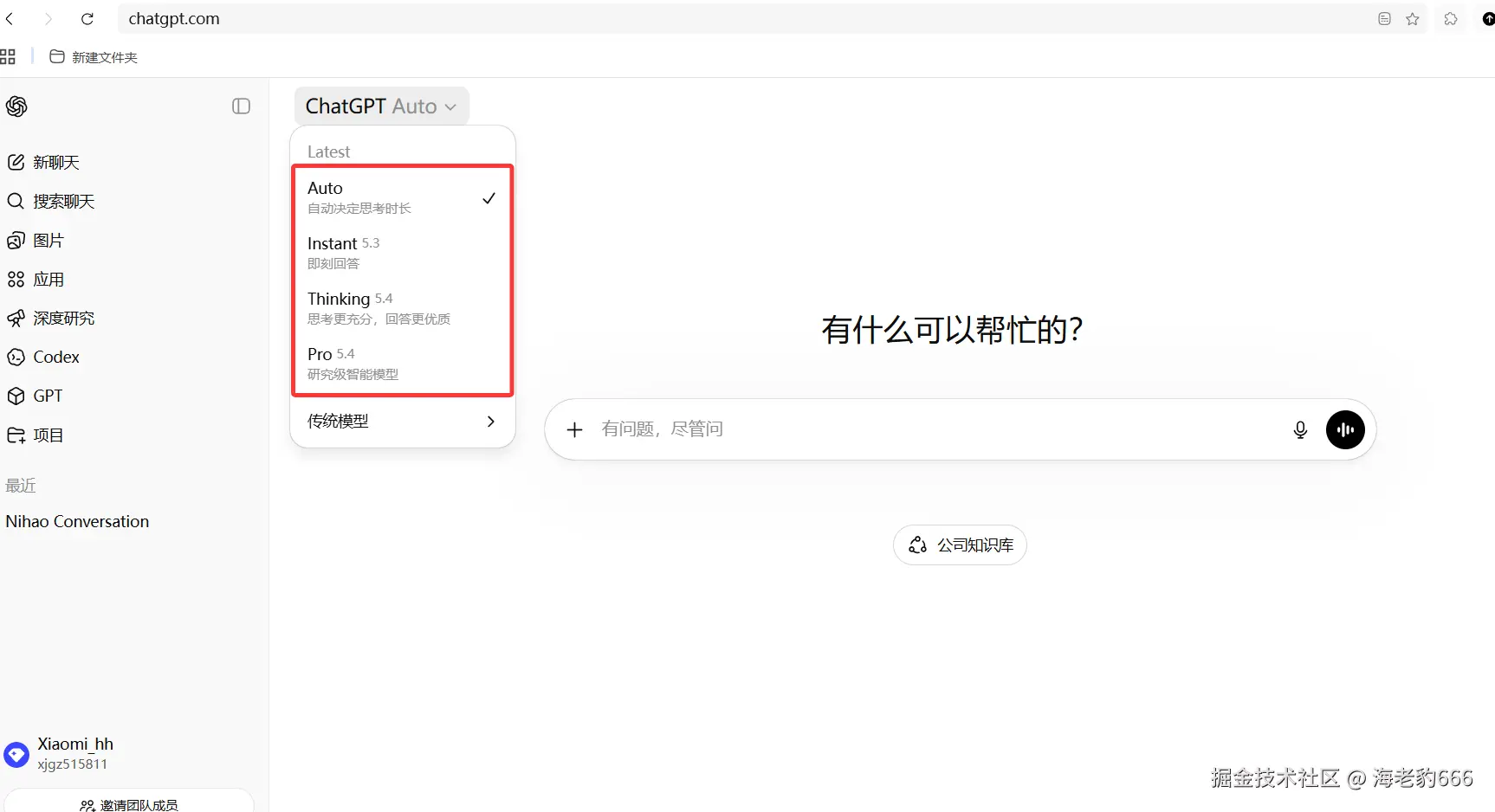Open the 项目 section in sidebar
This screenshot has height=812, width=1495.
click(36, 435)
